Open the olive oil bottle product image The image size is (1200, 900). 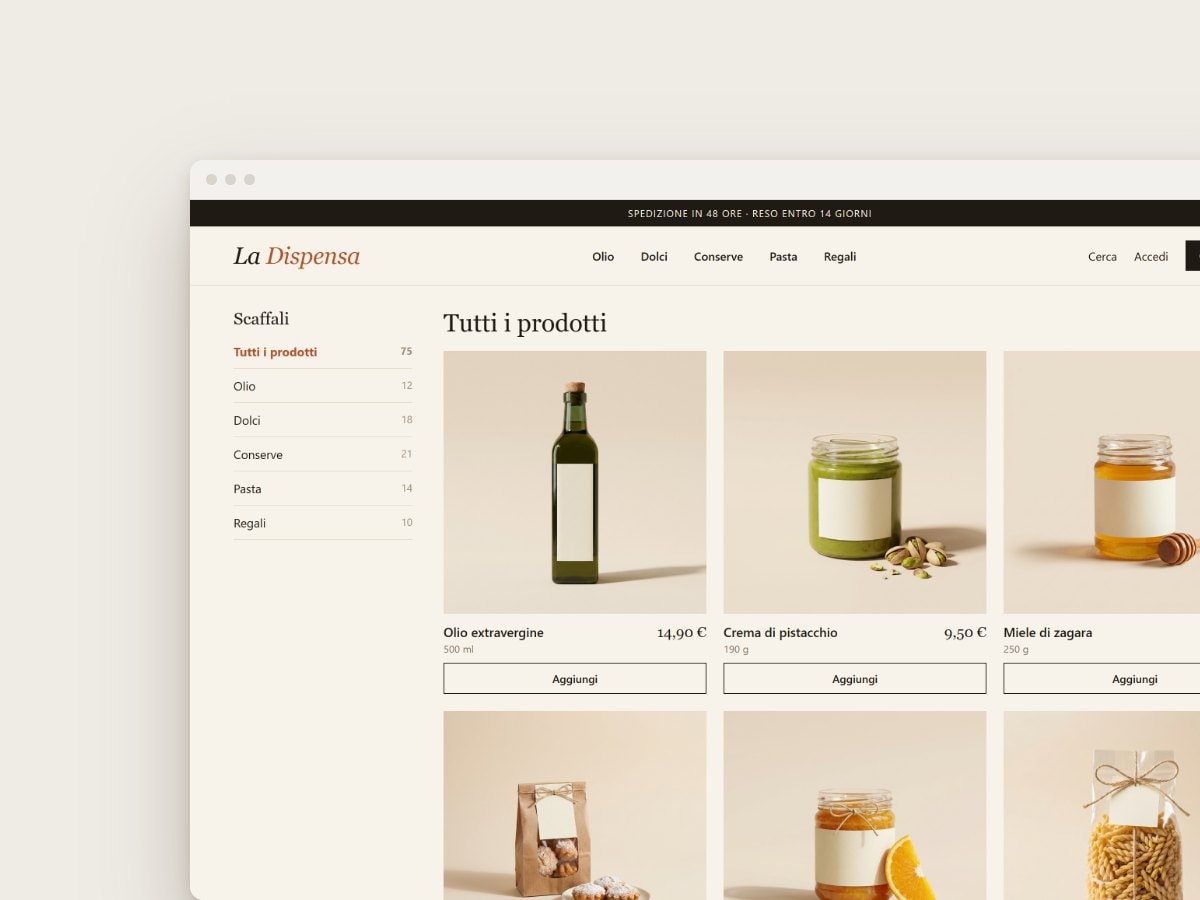point(575,482)
